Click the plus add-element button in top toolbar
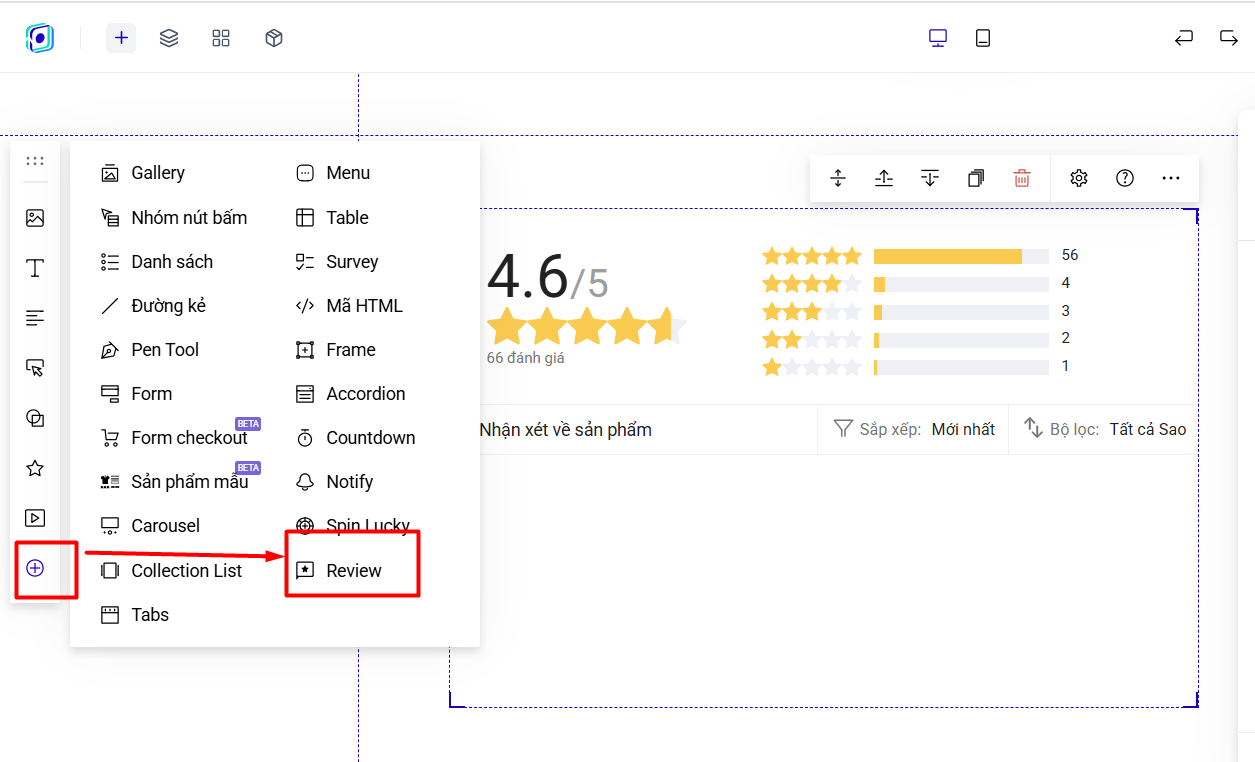The height and width of the screenshot is (762, 1255). pos(121,38)
